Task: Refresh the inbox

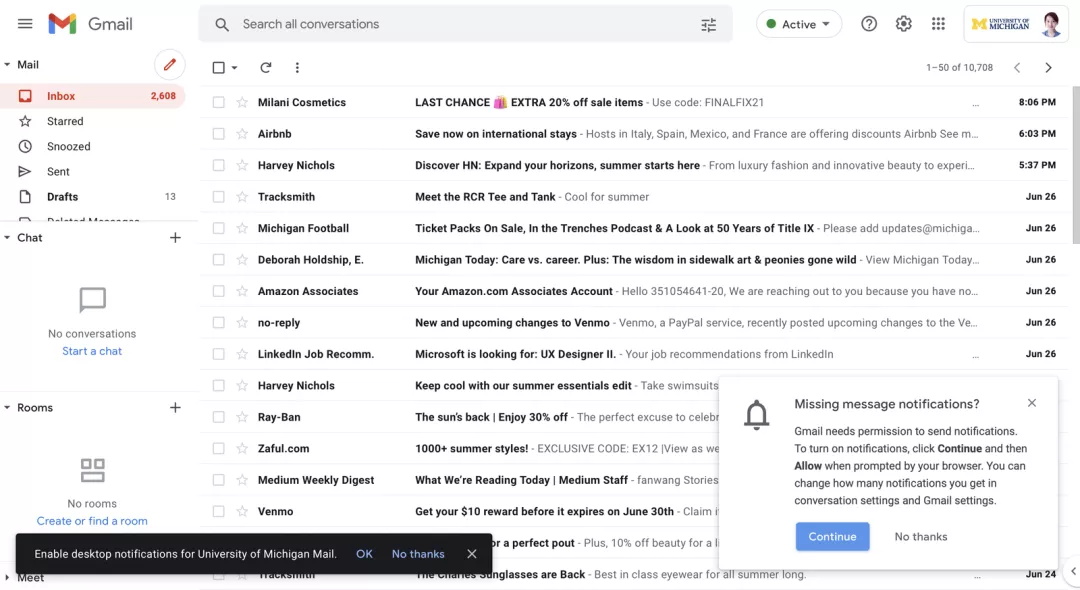Action: (266, 67)
